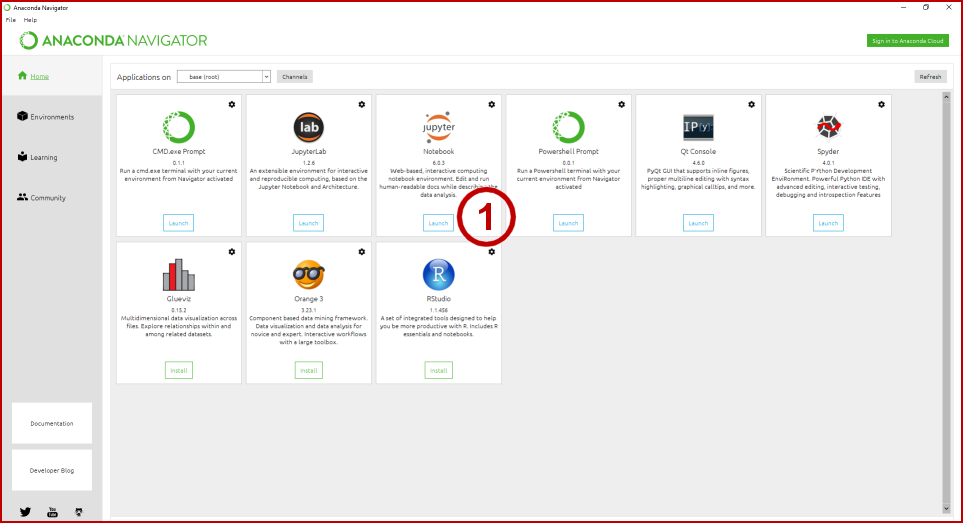Screen dimensions: 963x523
Task: Click the Spyder app icon
Action: [828, 127]
